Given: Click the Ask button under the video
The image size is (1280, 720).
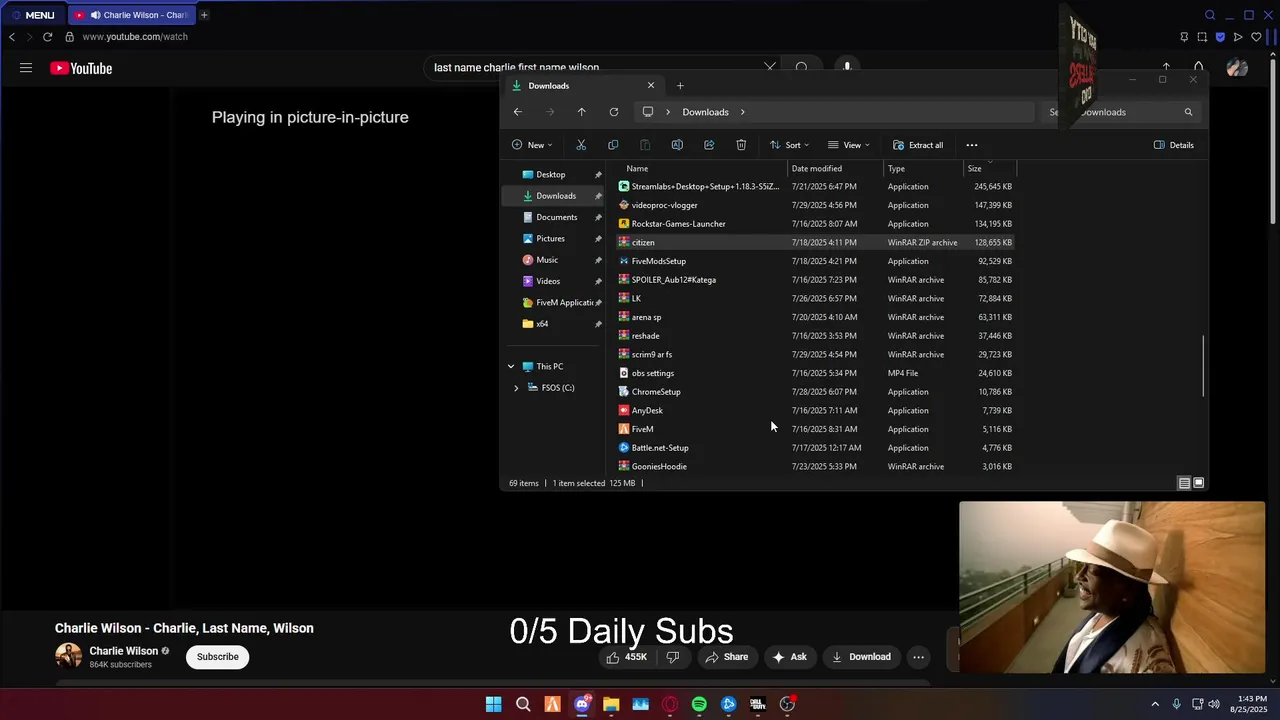Looking at the screenshot, I should pyautogui.click(x=790, y=657).
